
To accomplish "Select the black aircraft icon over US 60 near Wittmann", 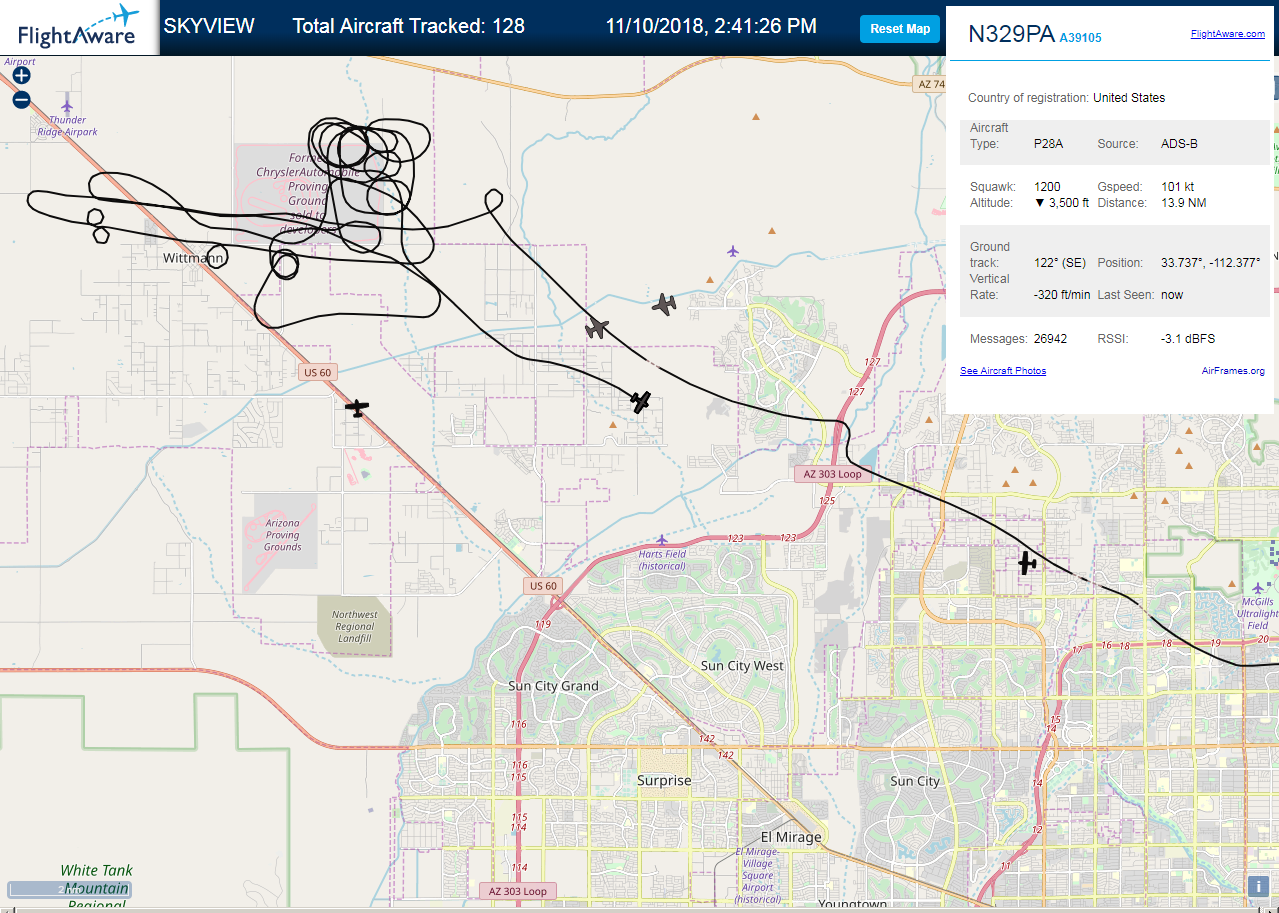I will point(356,407).
